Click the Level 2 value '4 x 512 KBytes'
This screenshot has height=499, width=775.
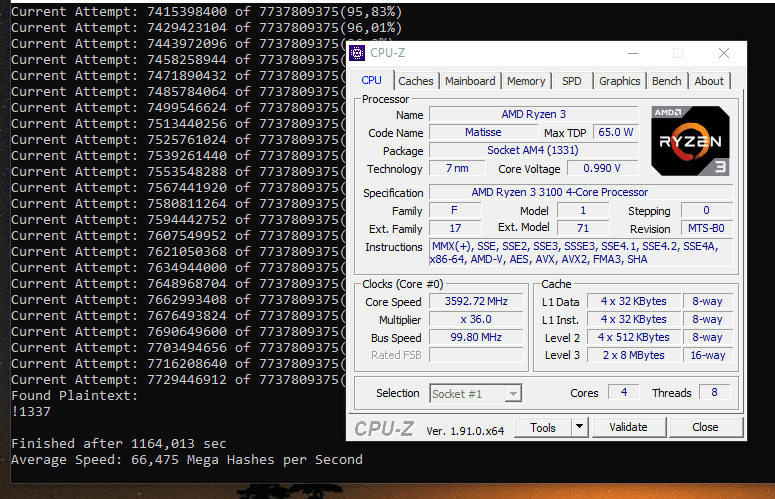[x=633, y=337]
